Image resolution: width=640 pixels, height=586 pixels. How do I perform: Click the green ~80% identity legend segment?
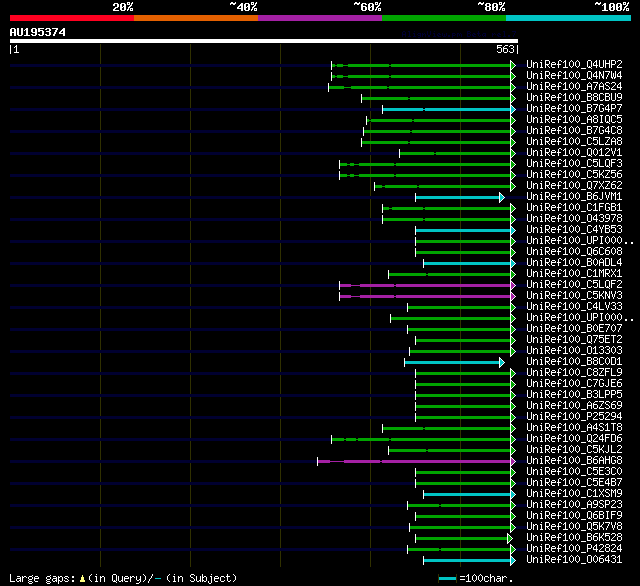444,18
